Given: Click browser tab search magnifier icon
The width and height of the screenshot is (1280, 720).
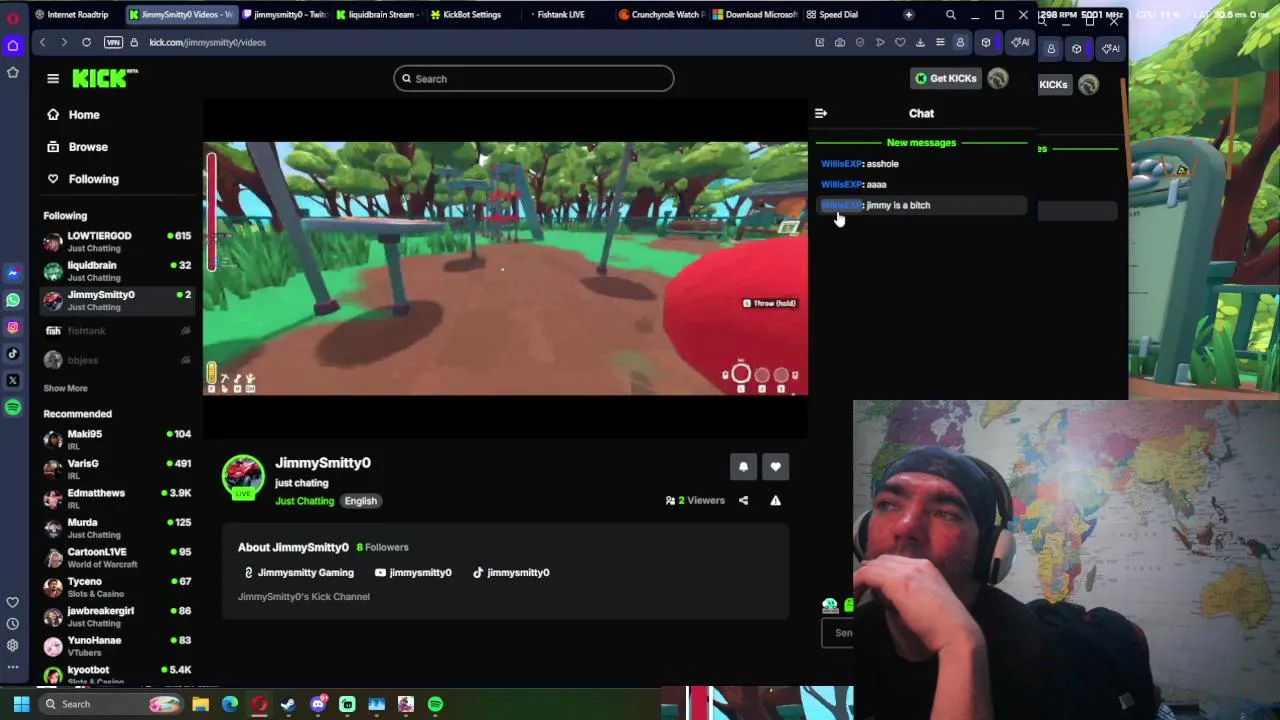Looking at the screenshot, I should (951, 15).
